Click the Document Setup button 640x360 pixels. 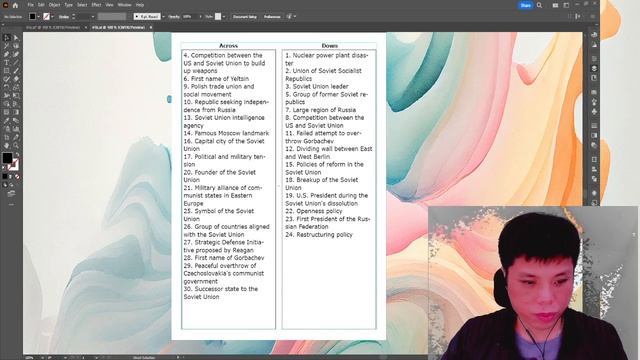tap(245, 17)
